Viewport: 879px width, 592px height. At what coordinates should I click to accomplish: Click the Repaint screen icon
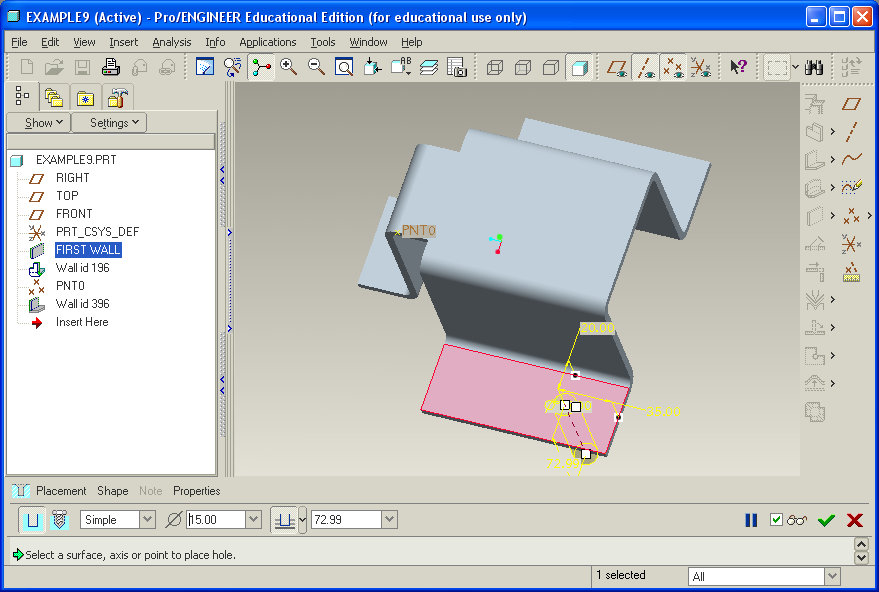[x=205, y=67]
